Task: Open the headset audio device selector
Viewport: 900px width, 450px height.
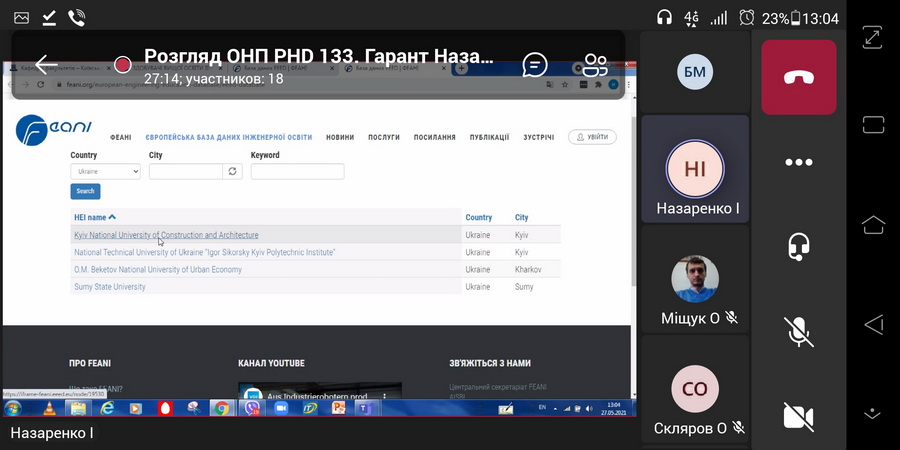Action: (798, 246)
